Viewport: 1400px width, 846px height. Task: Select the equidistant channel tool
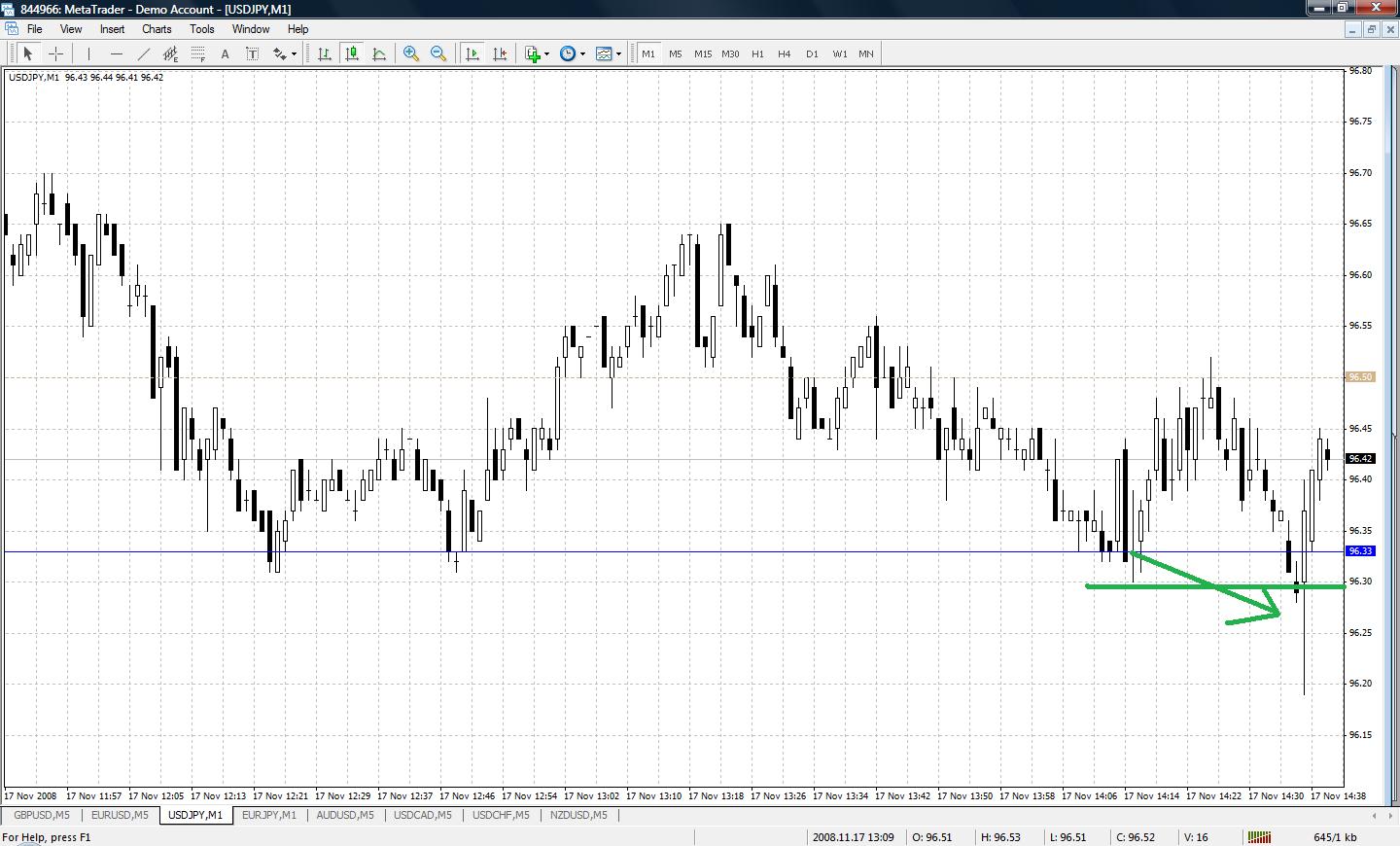[x=171, y=54]
